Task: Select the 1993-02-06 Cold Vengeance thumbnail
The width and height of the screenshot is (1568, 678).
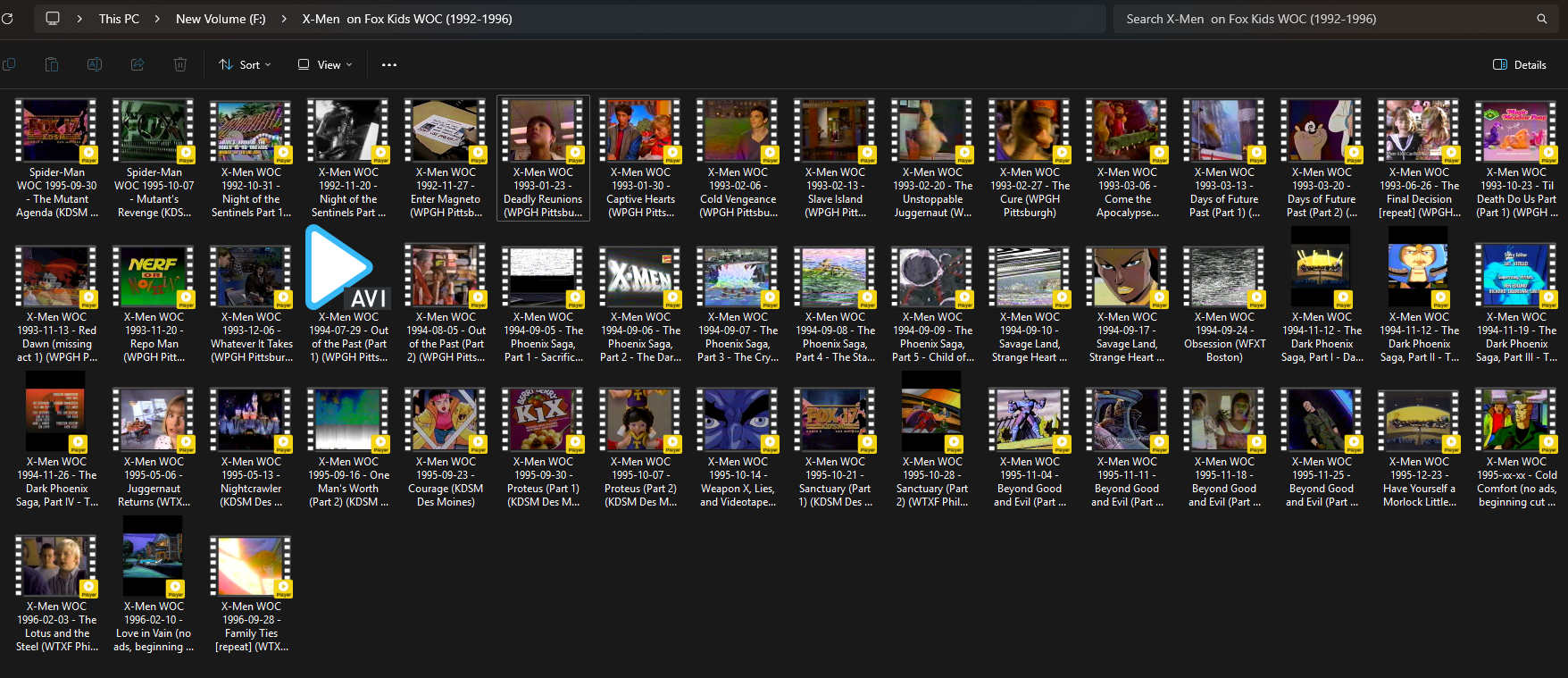Action: [738, 130]
